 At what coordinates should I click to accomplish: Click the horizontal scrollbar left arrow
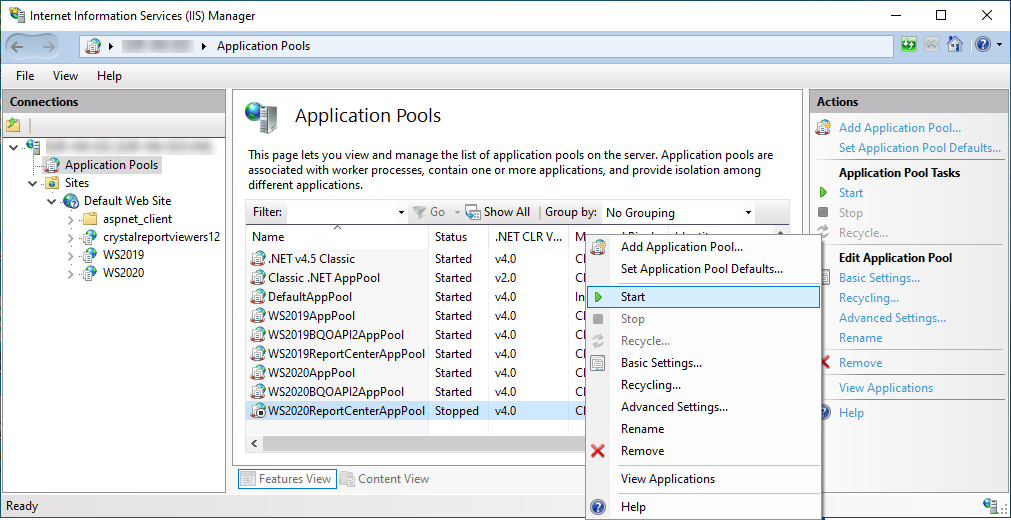coord(254,444)
